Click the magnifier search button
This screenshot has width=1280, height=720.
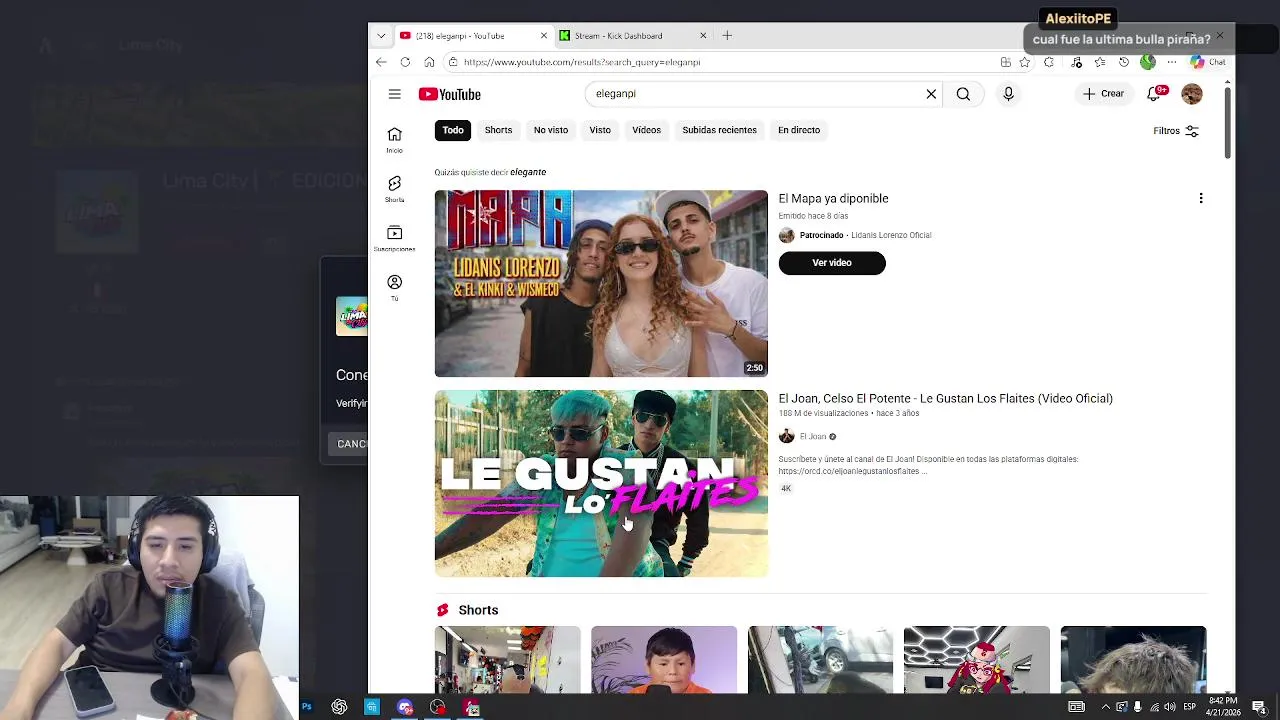tap(963, 94)
